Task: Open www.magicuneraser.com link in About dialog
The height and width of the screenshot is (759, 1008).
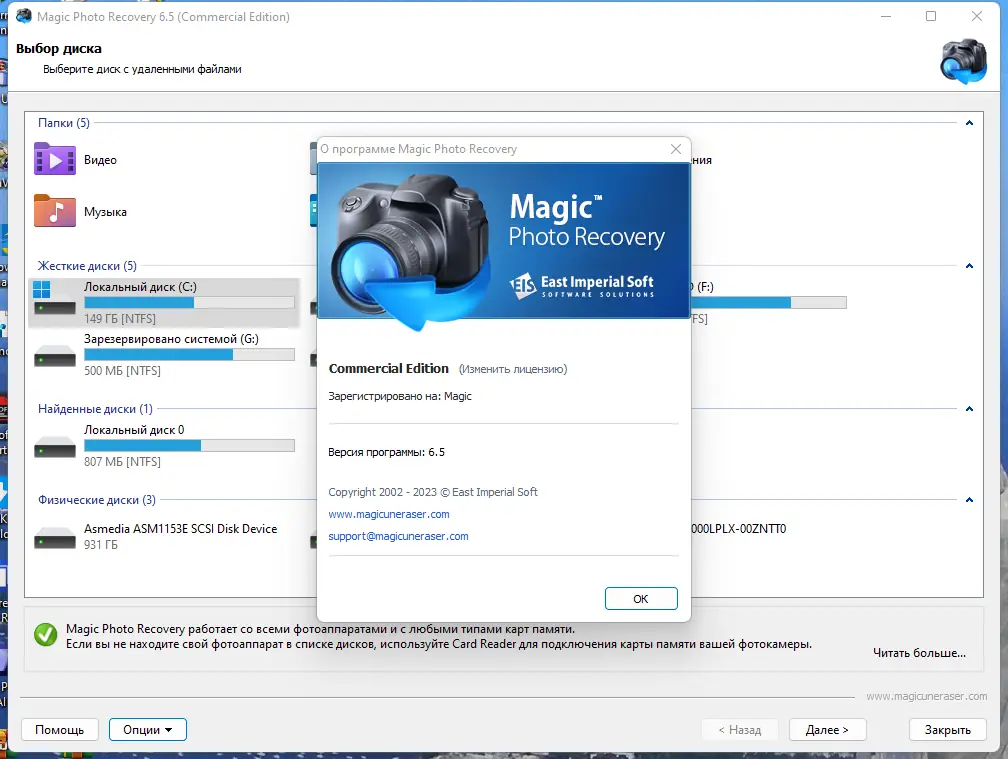Action: coord(389,514)
